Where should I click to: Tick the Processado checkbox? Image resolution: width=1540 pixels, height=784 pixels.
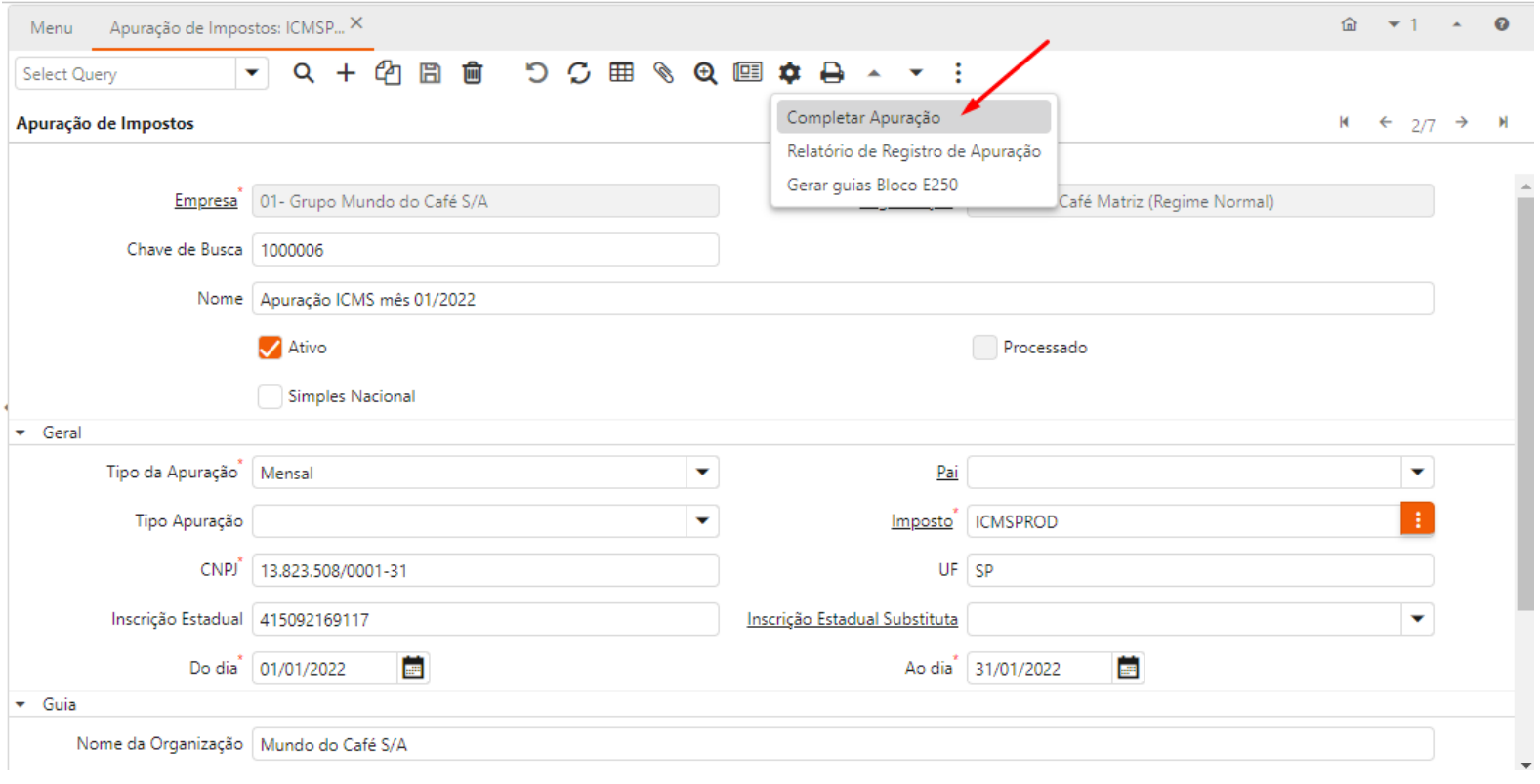click(984, 348)
